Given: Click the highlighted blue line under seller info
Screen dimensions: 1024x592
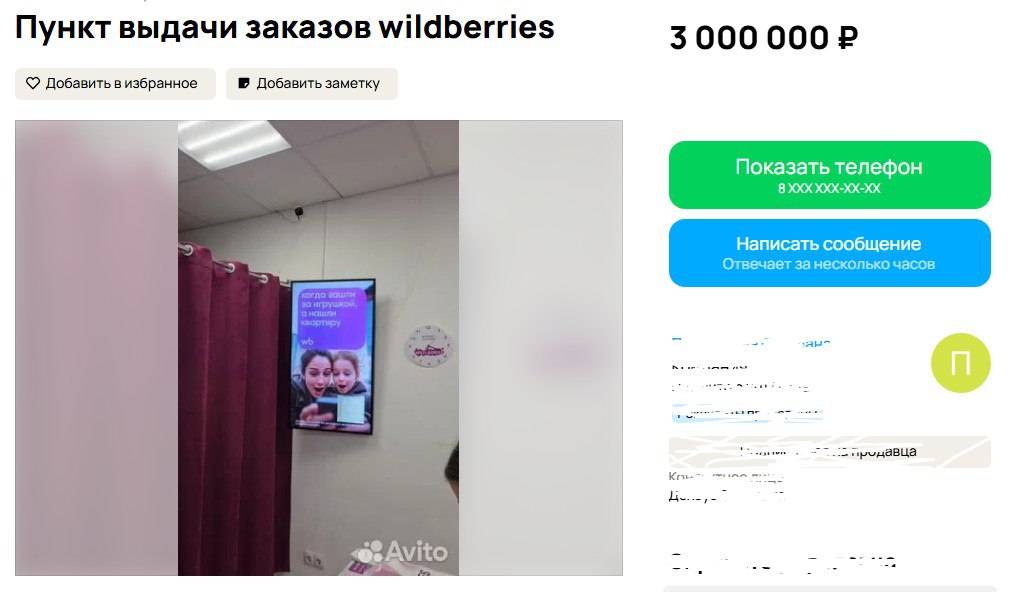Looking at the screenshot, I should 747,413.
